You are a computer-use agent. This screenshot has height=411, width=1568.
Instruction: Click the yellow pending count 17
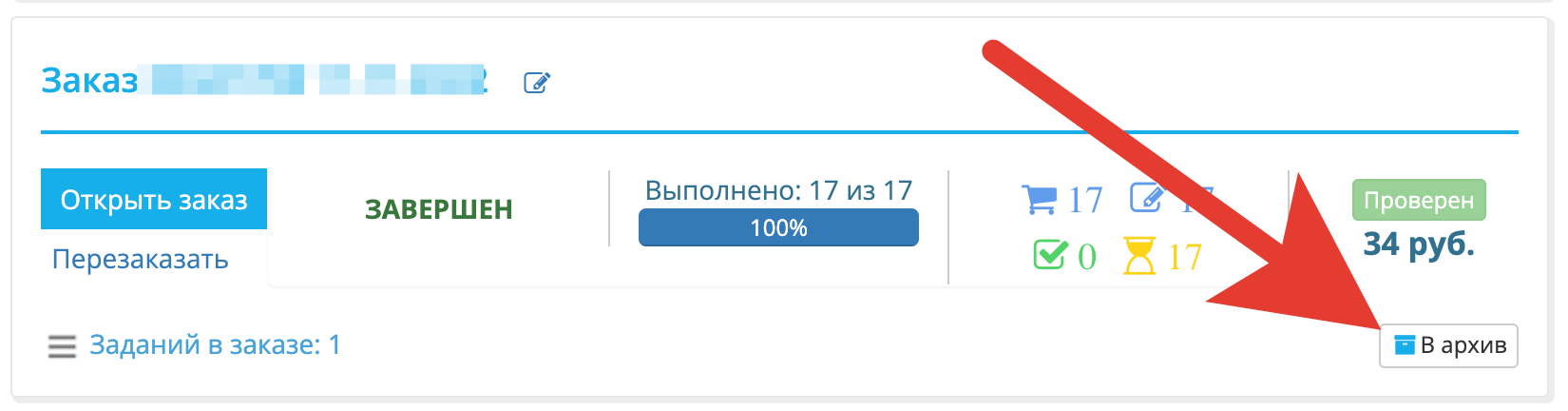(x=1184, y=258)
